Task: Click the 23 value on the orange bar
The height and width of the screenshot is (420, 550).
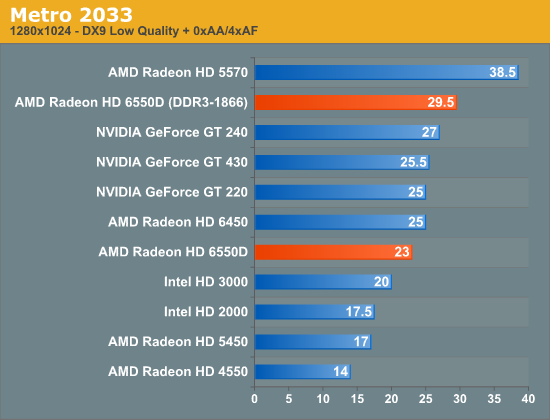Action: [402, 252]
